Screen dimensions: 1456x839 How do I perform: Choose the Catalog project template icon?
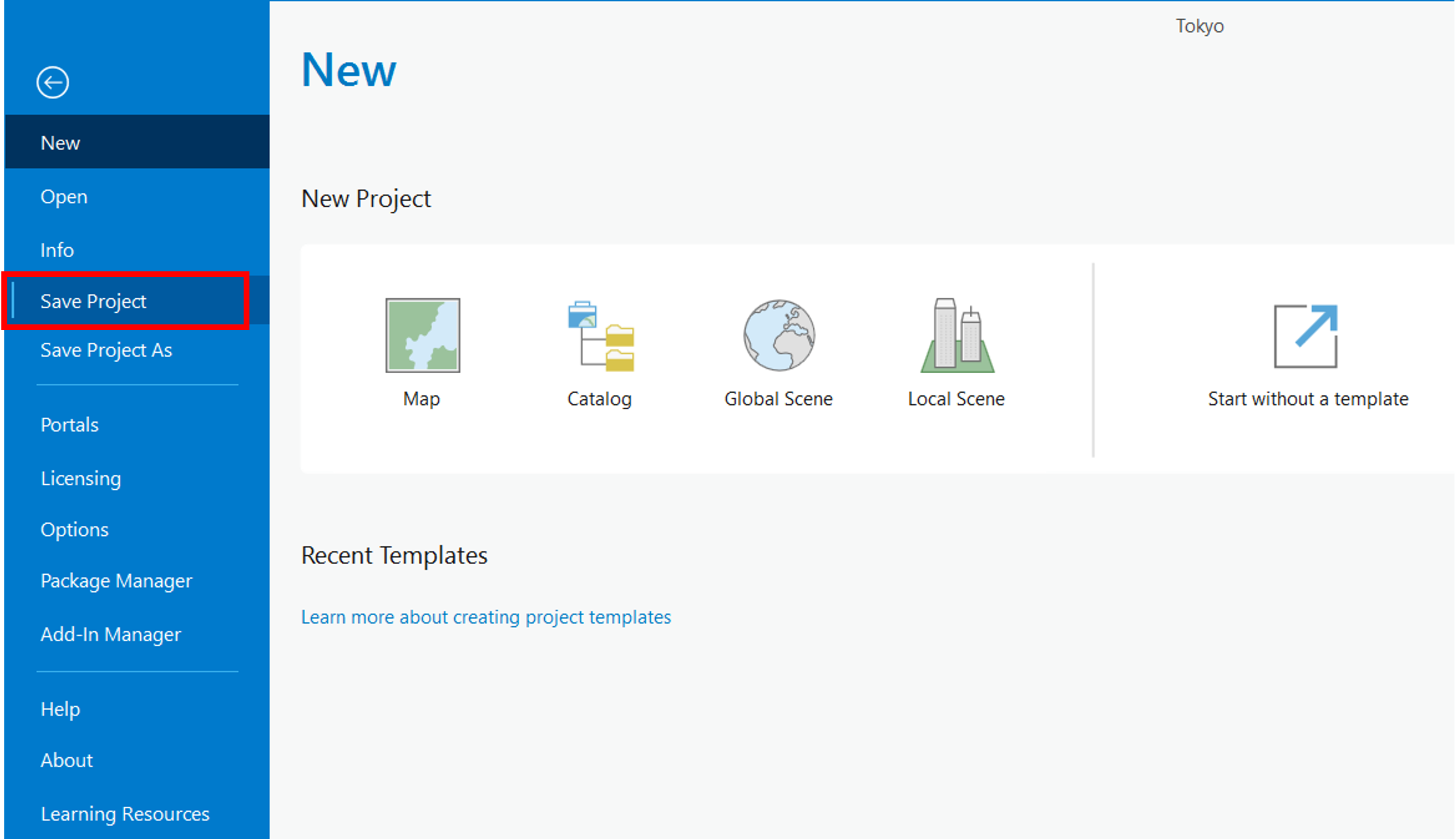pos(600,335)
